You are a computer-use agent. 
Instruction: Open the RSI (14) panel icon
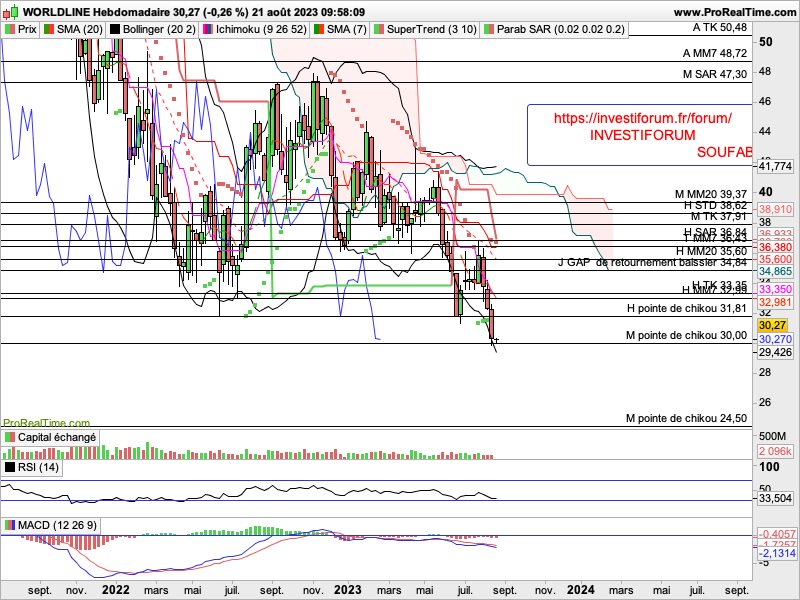(x=10, y=467)
